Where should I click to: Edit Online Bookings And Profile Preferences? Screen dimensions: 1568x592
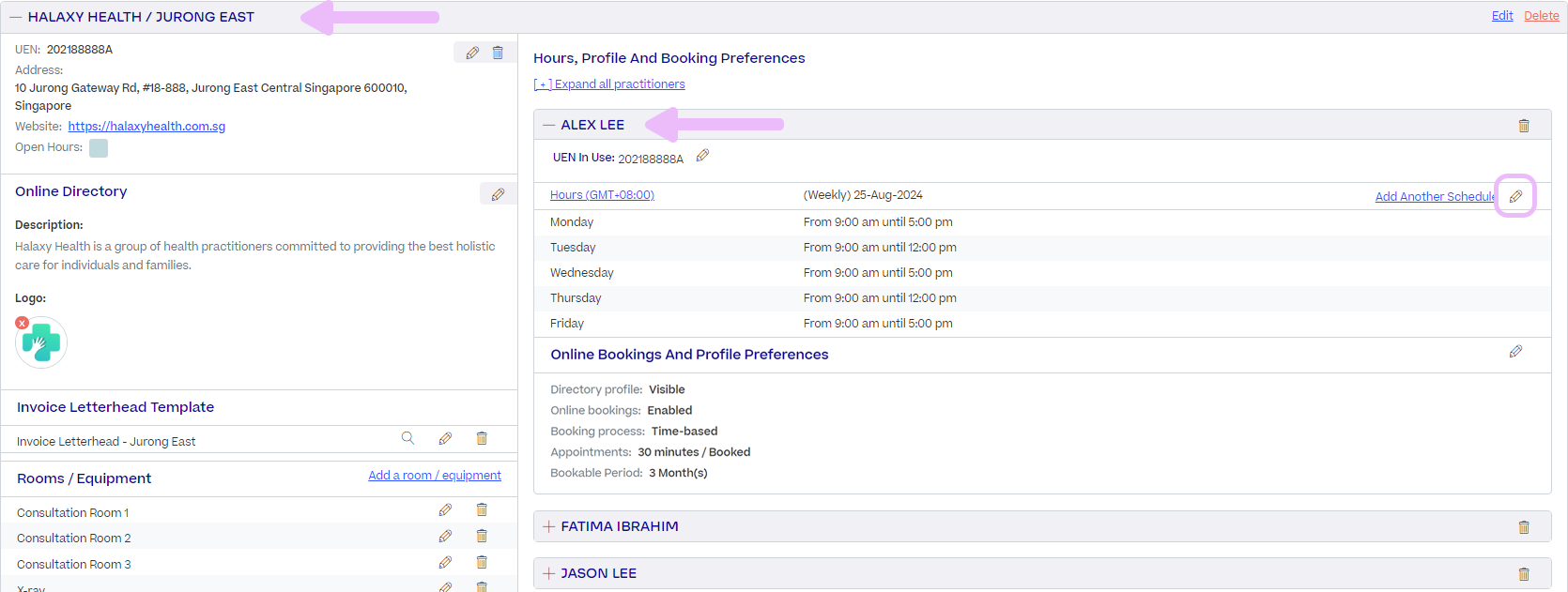click(1515, 352)
